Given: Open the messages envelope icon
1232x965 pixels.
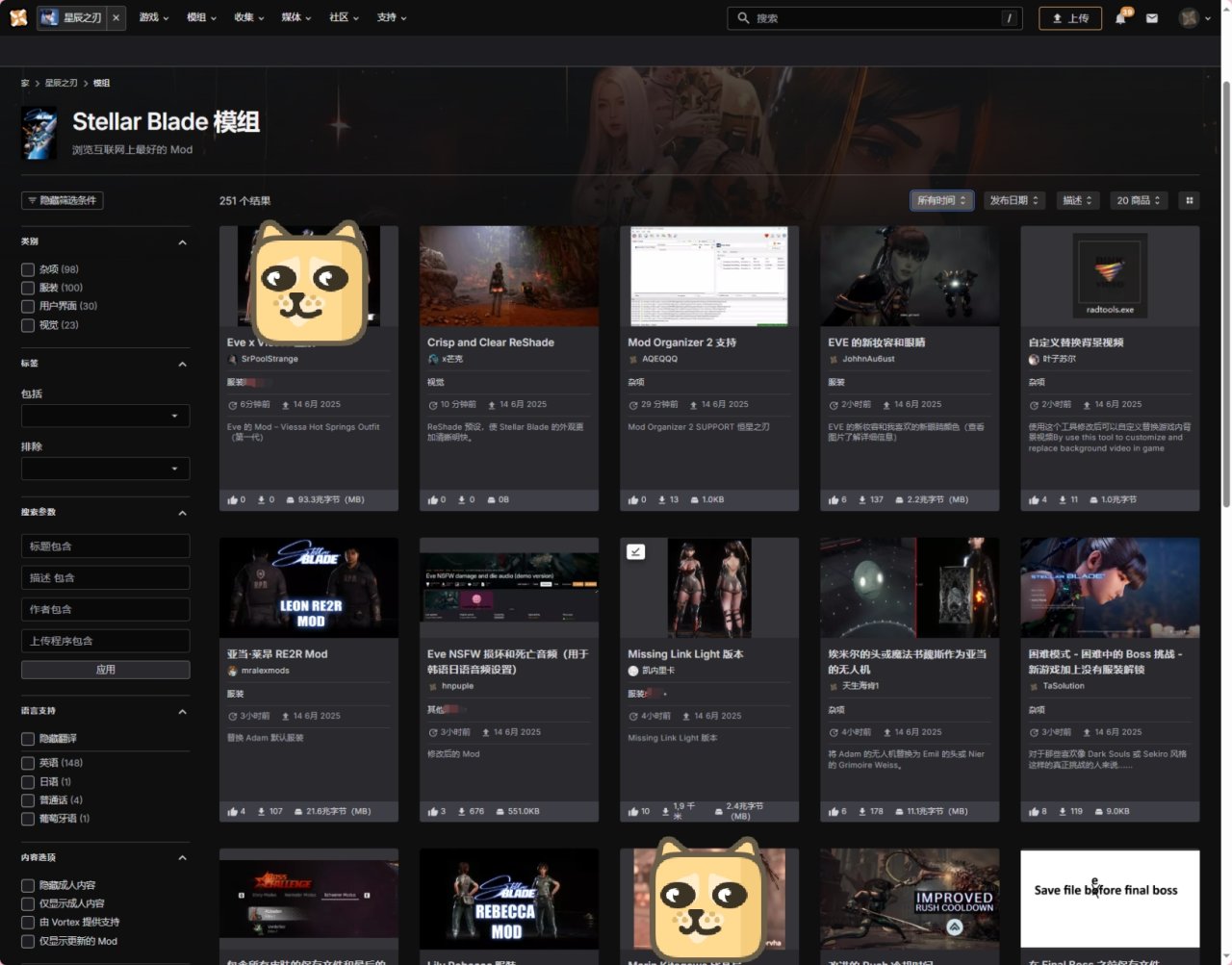Looking at the screenshot, I should [x=1152, y=18].
